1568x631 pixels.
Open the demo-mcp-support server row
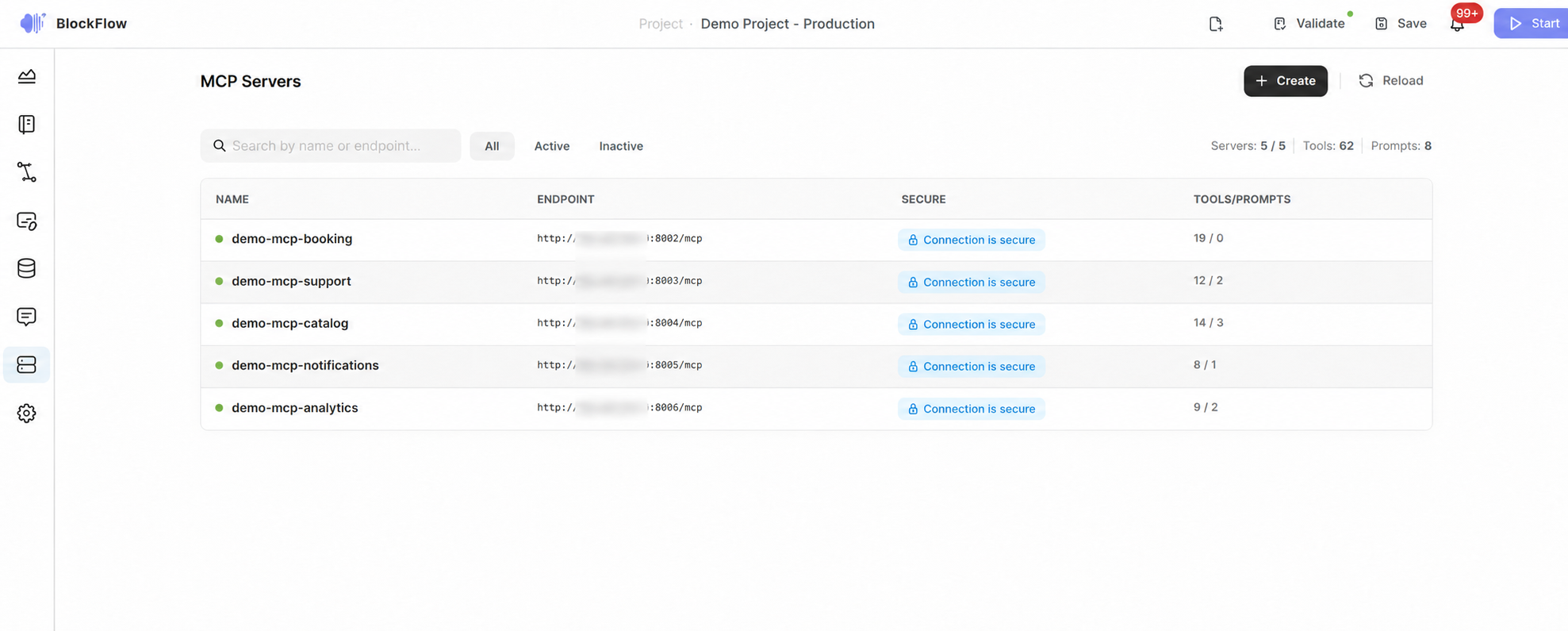[x=816, y=282]
